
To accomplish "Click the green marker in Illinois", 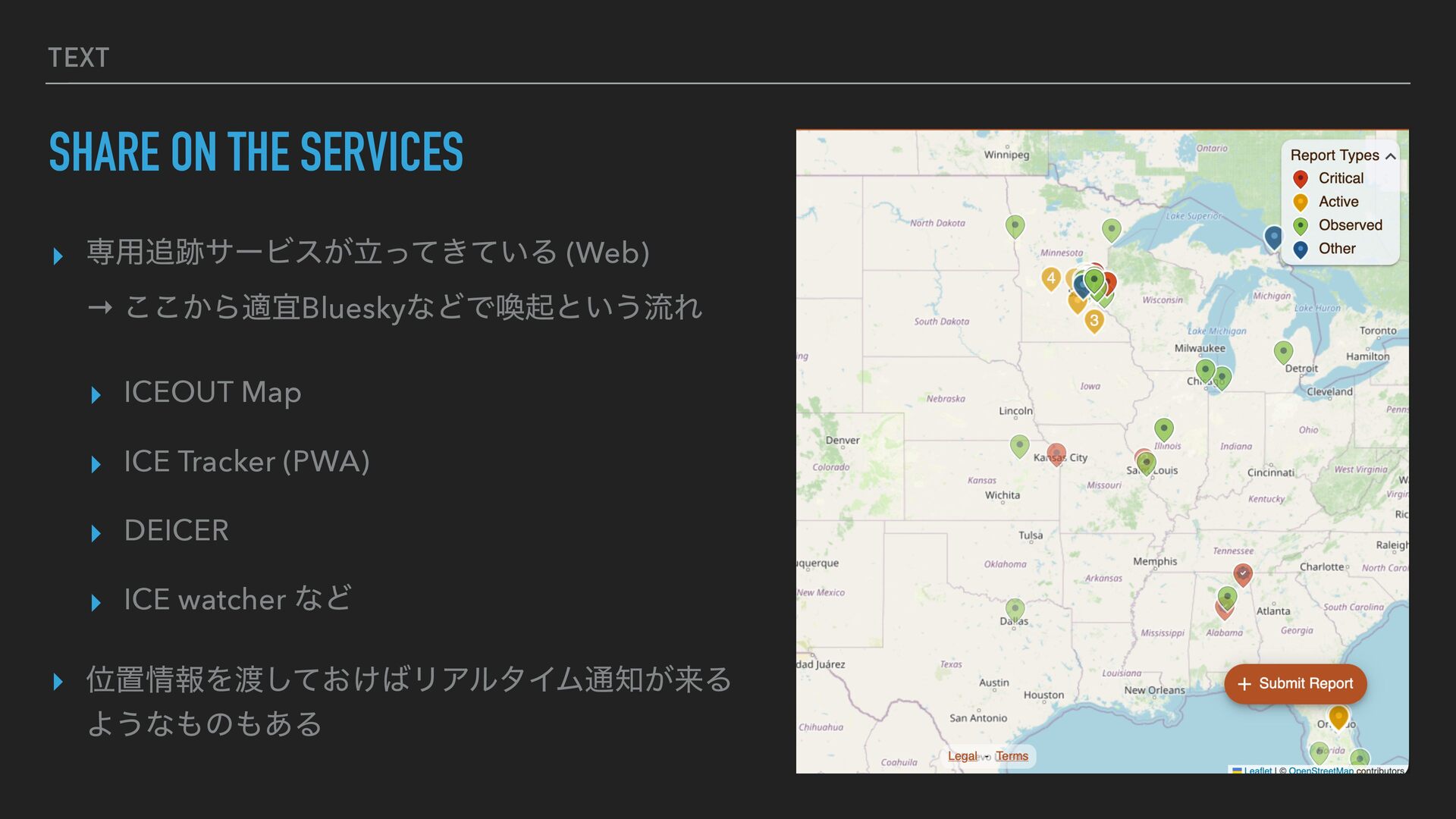I will [x=1163, y=429].
